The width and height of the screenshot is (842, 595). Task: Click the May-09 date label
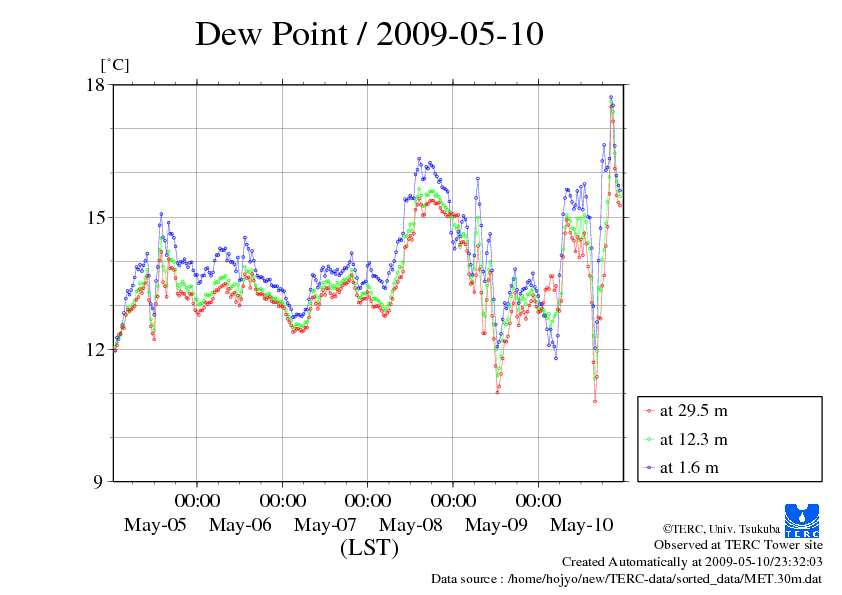496,525
